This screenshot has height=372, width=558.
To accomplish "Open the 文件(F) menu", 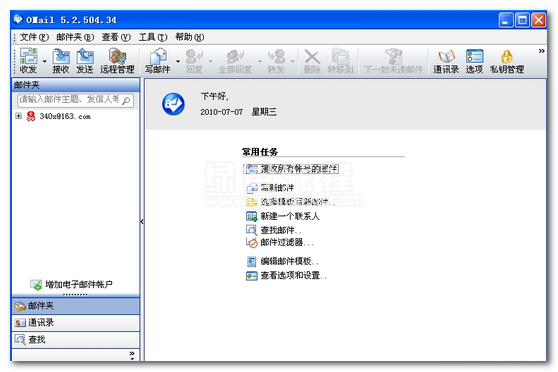I will coord(34,37).
